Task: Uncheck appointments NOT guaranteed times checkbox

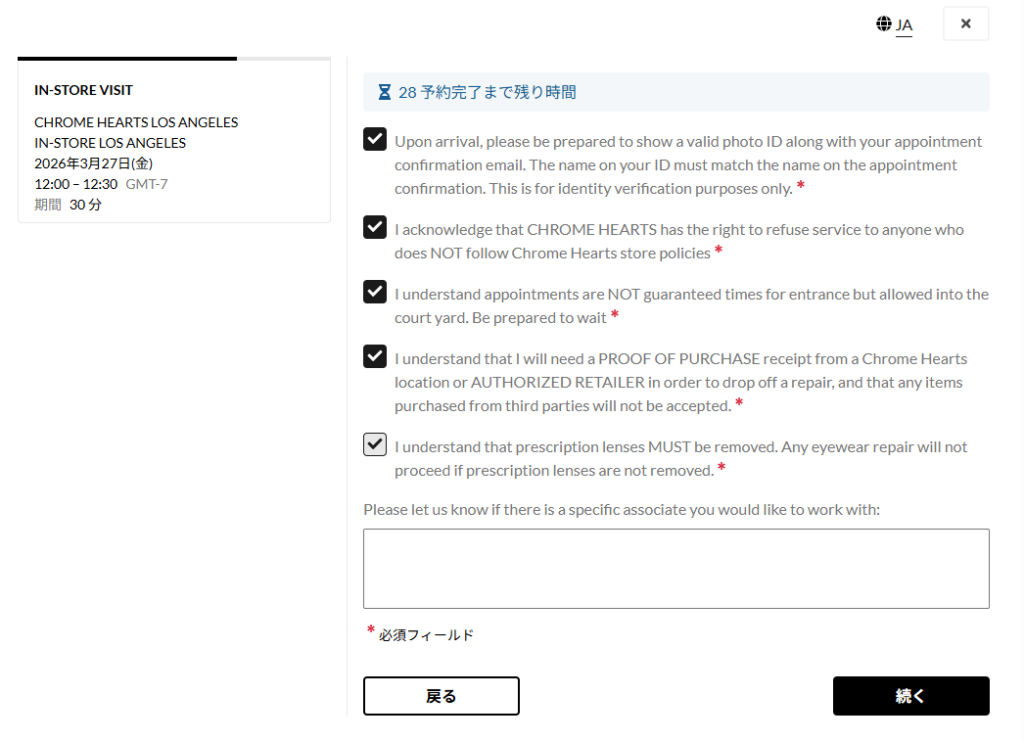Action: tap(375, 292)
